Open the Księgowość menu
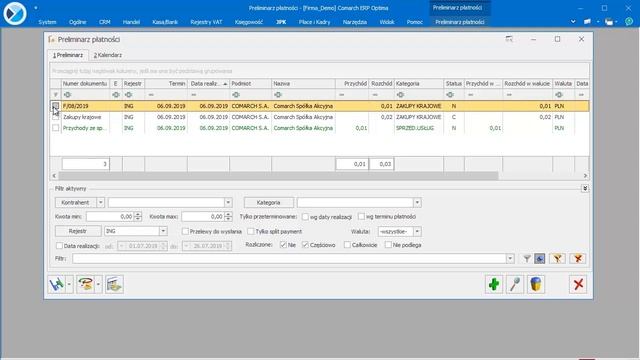 pos(249,22)
